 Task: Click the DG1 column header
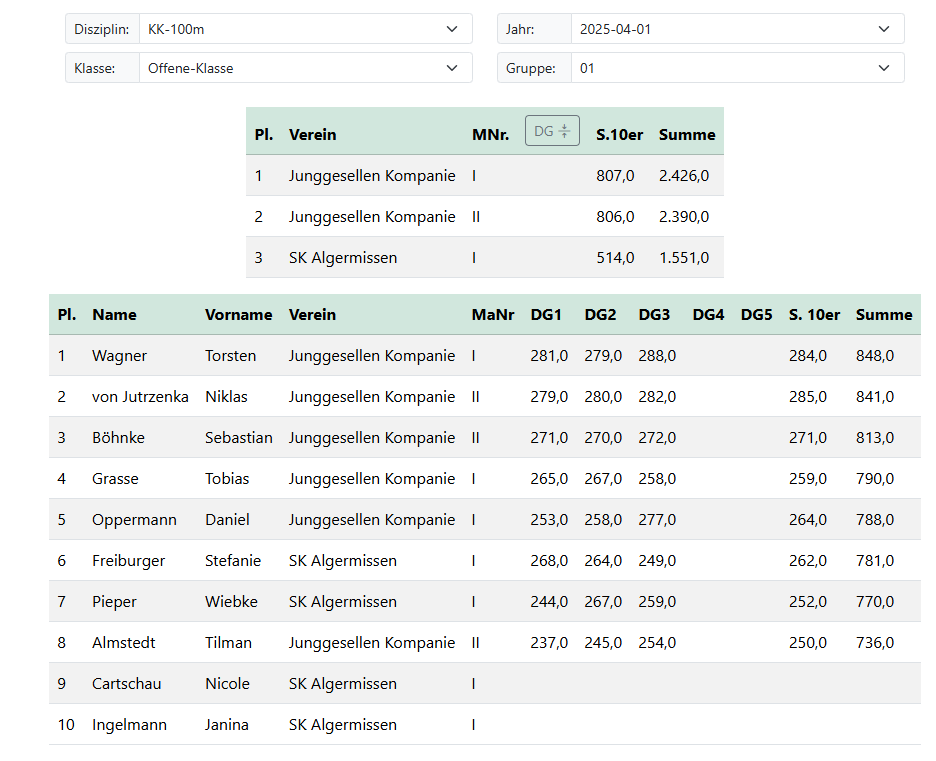546,314
